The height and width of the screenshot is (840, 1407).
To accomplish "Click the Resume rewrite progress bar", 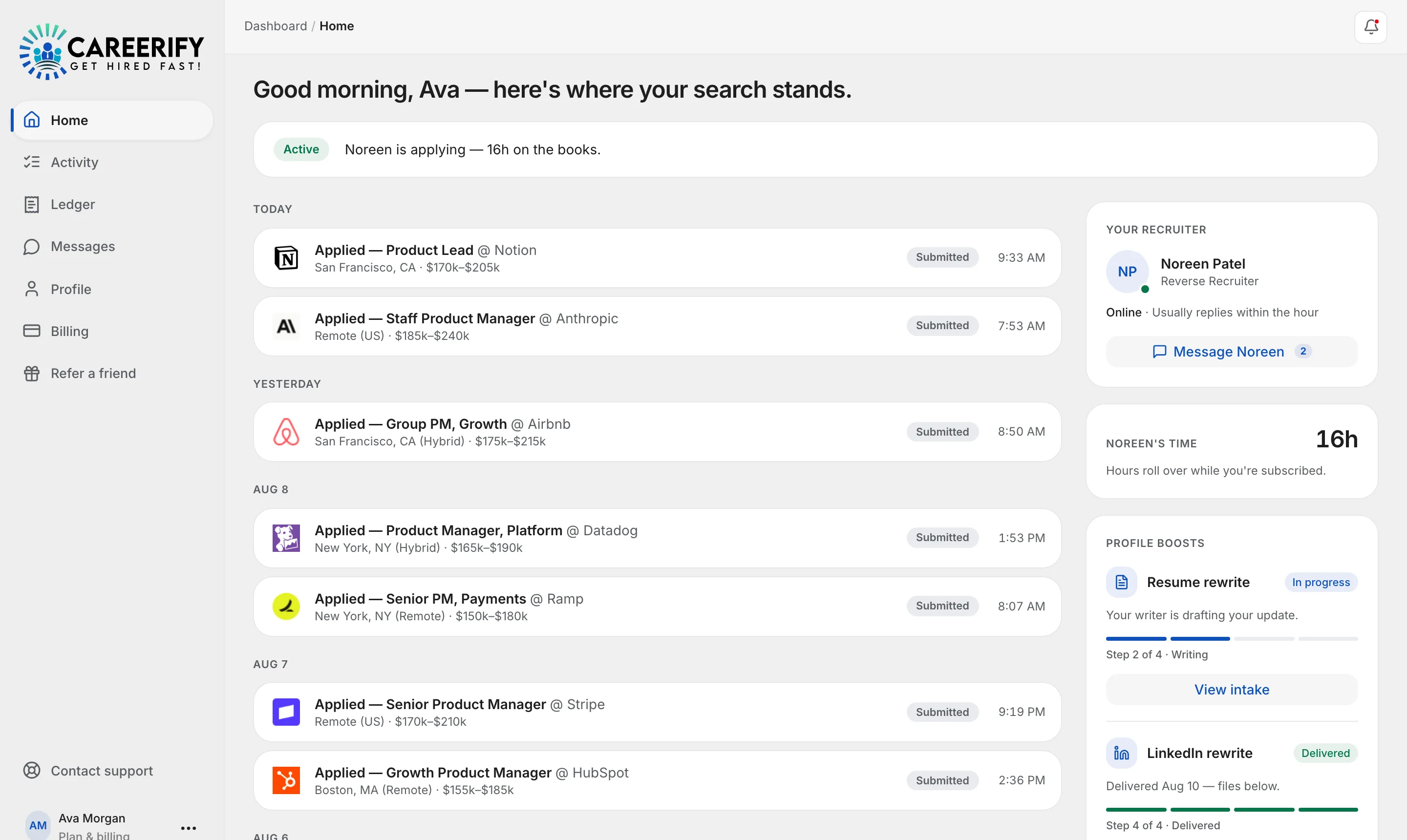I will point(1232,638).
